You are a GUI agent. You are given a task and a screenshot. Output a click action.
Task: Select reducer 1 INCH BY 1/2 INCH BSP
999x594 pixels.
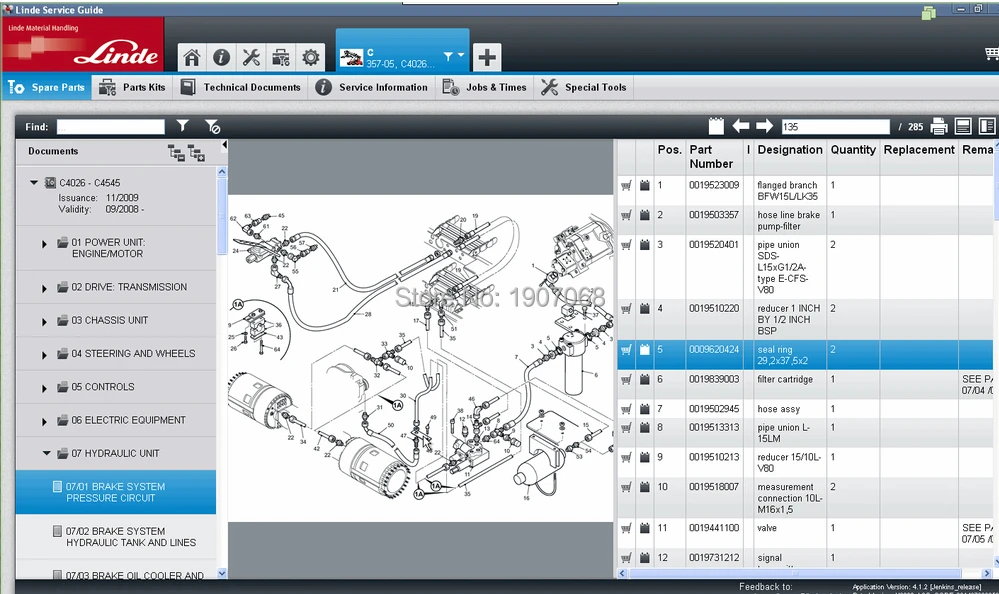788,320
